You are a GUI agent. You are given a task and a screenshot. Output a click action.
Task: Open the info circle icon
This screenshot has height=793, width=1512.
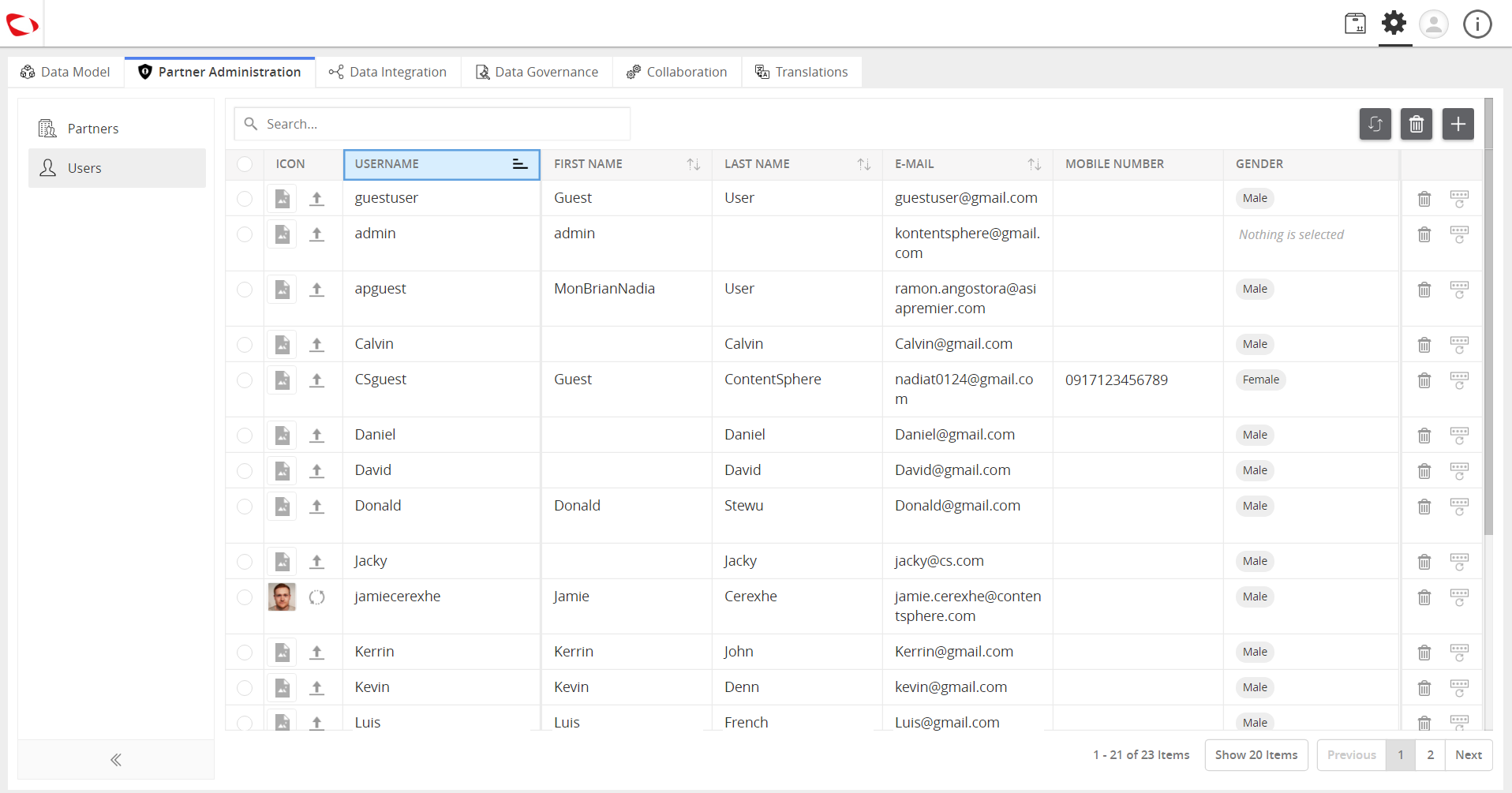click(1477, 24)
